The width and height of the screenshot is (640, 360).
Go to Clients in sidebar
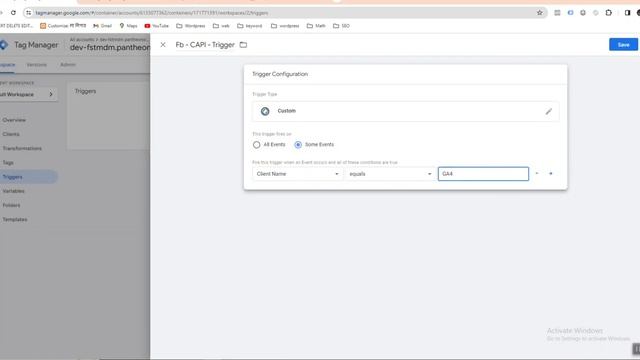tap(11, 134)
